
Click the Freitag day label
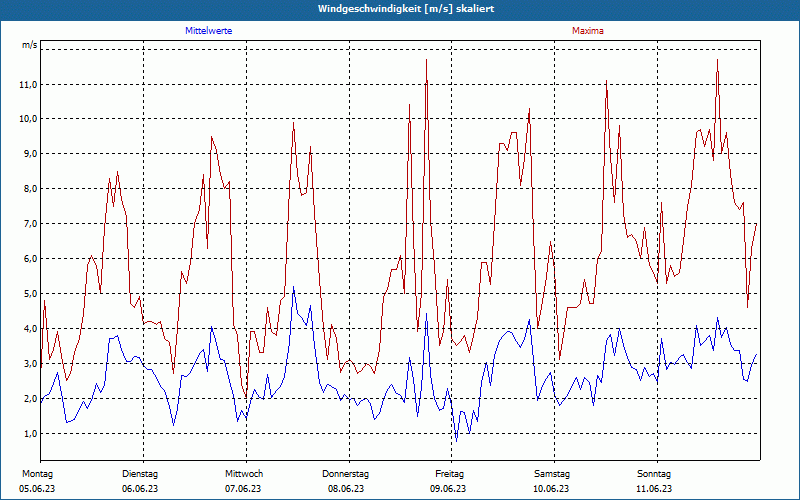[x=449, y=474]
